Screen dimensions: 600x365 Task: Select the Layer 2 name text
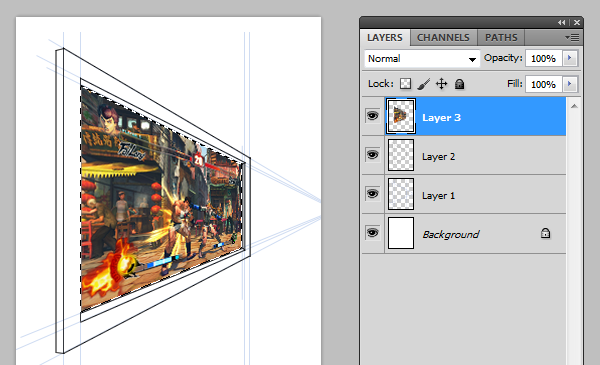[x=439, y=156]
